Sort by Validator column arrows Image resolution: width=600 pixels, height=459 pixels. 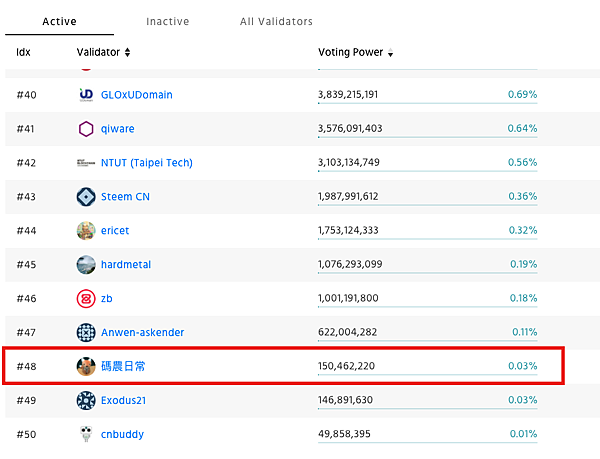[x=127, y=52]
